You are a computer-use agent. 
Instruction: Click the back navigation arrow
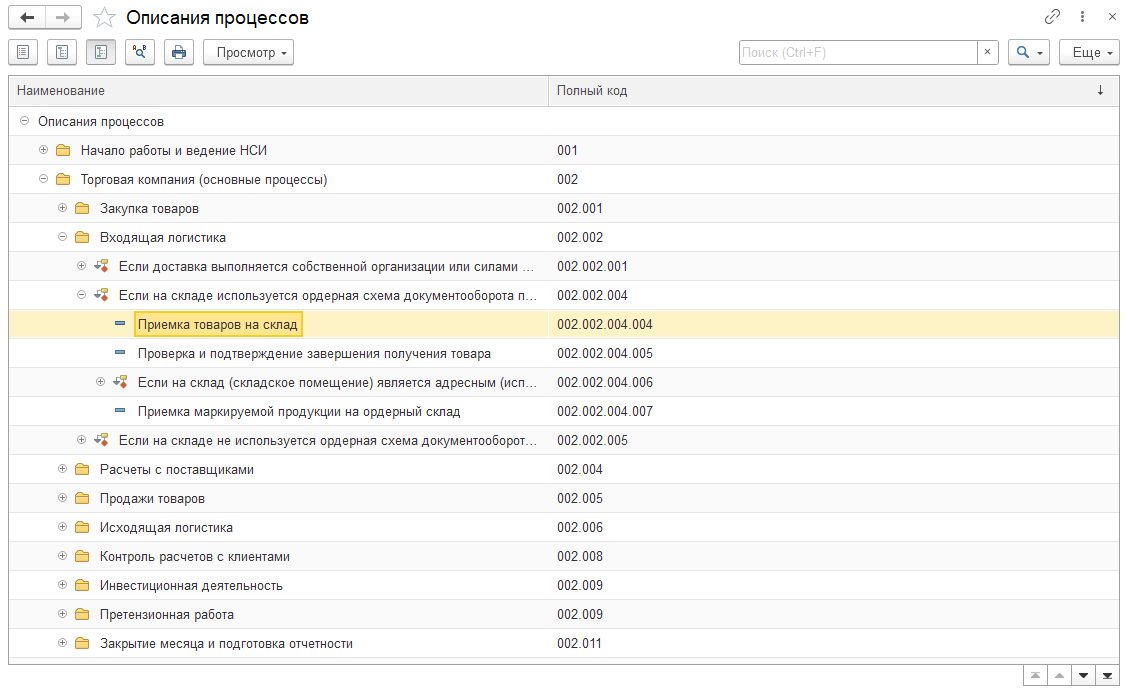(x=27, y=18)
